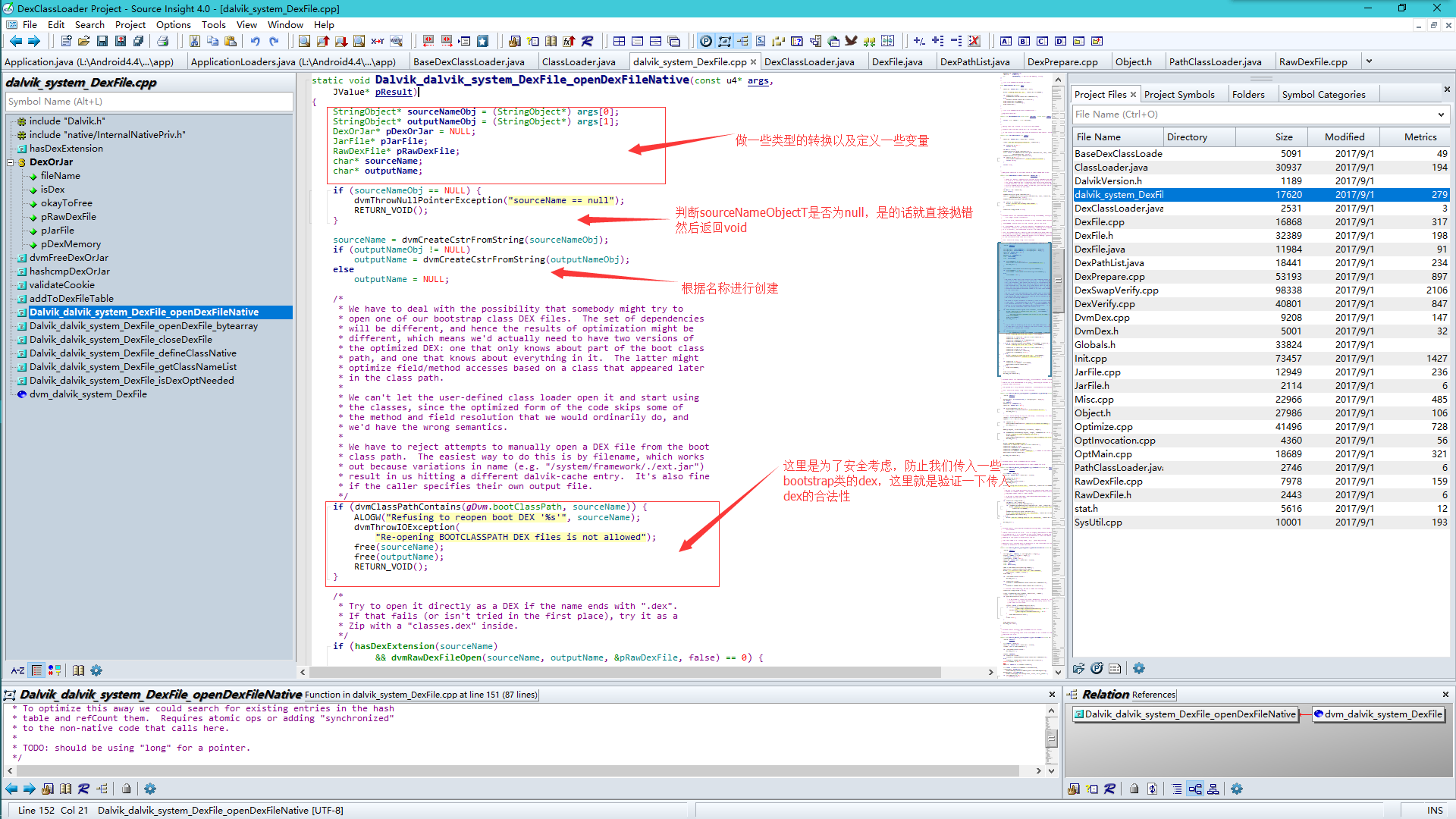Search forward with the red down-arrow icon

[340, 42]
